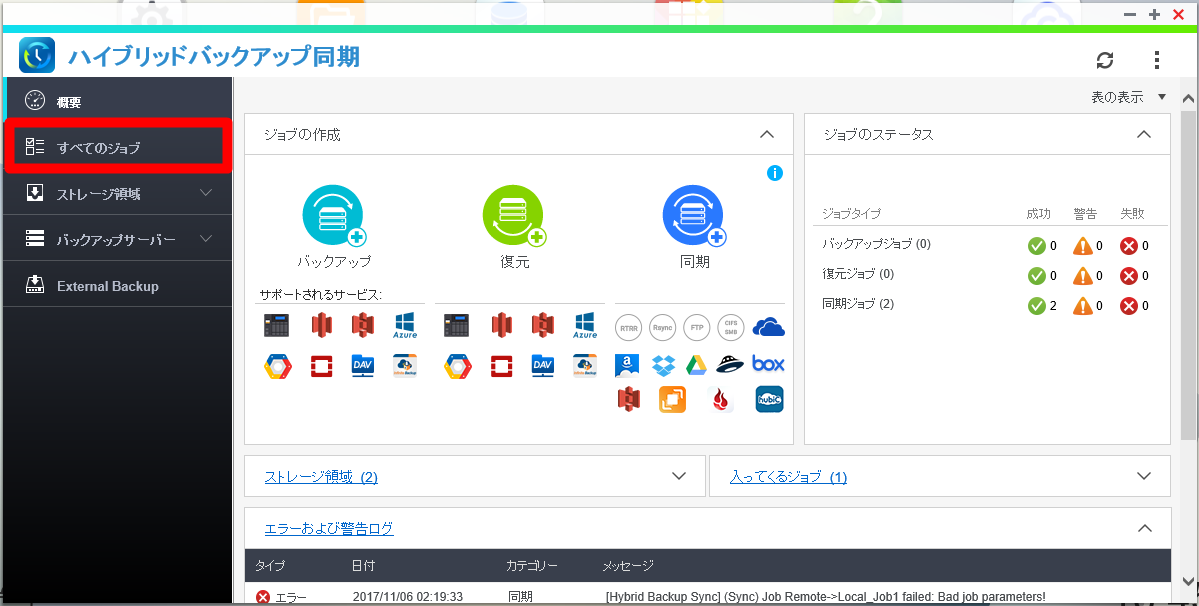This screenshot has height=606, width=1199.
Task: Click the vertical scrollbar up arrow
Action: point(1188,98)
